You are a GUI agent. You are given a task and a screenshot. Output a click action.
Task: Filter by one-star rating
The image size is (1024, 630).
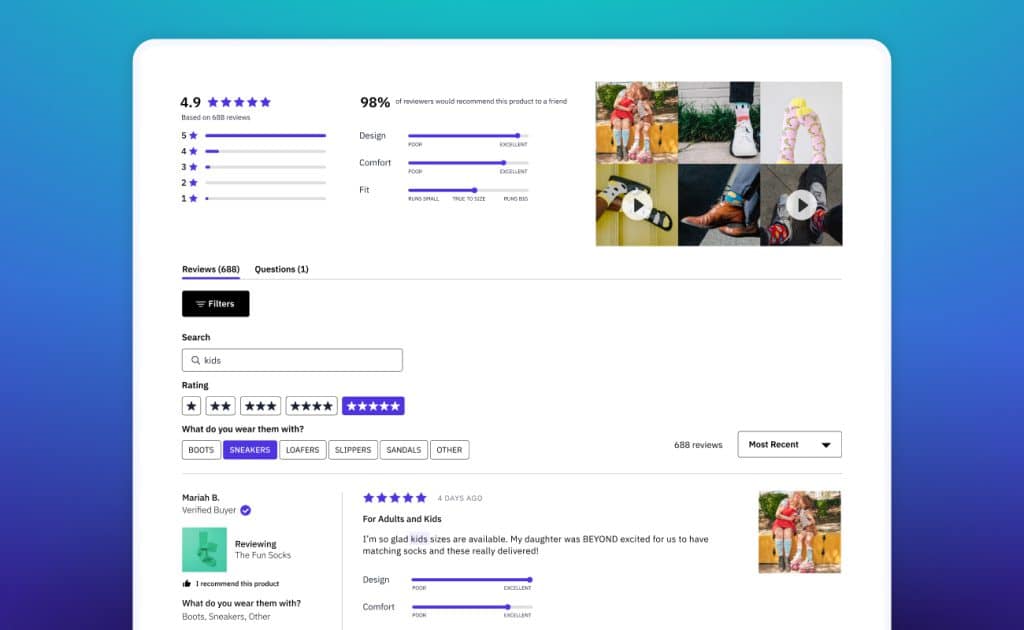191,406
